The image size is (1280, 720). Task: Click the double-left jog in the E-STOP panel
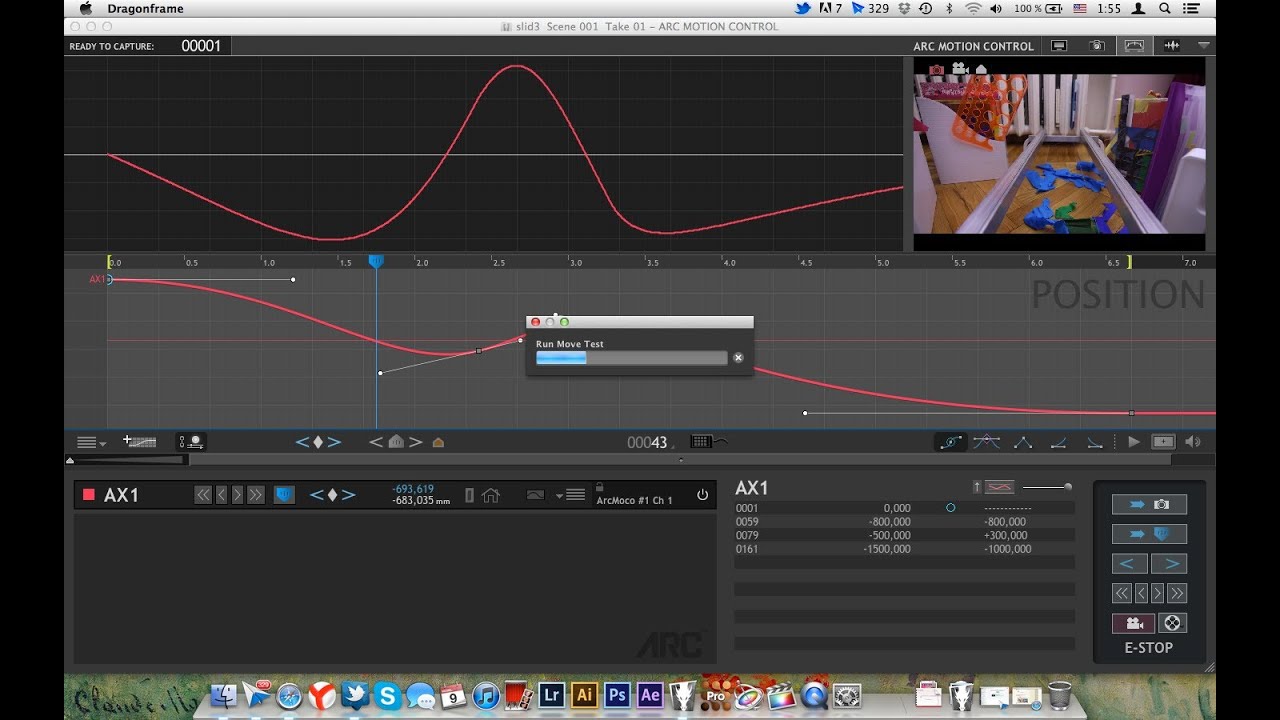click(x=1122, y=594)
